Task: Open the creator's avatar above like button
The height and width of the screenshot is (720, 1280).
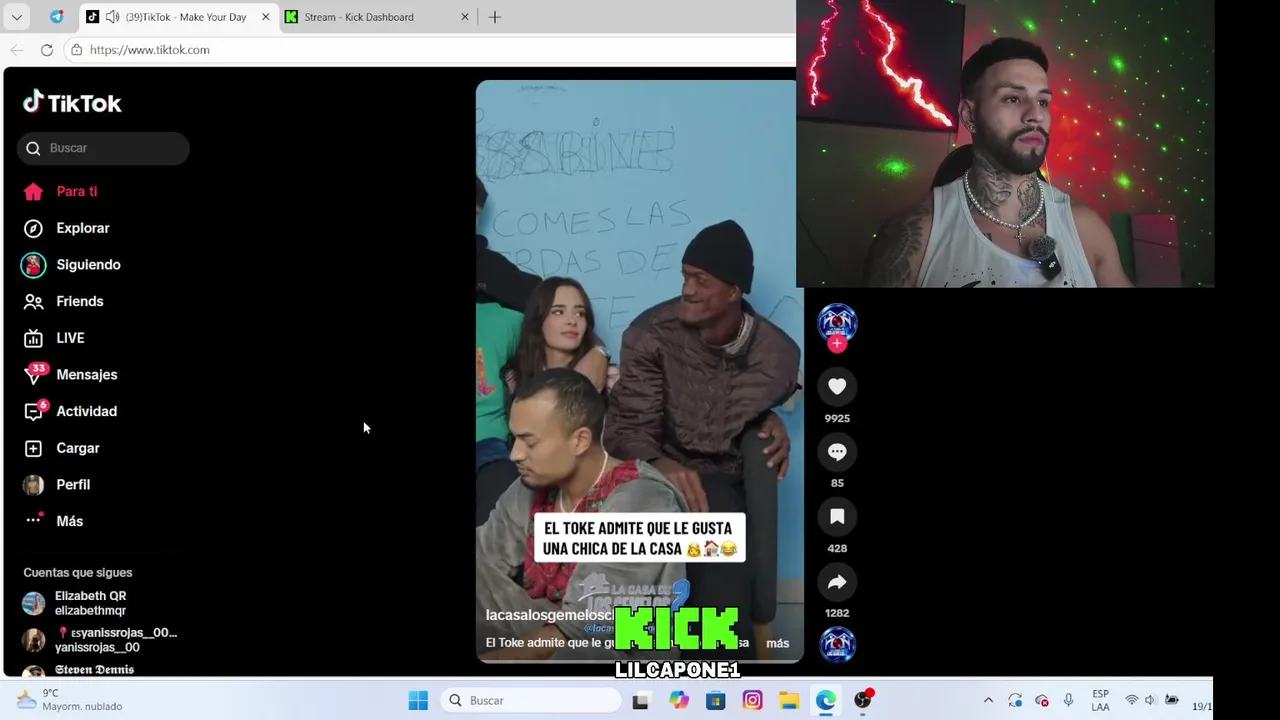Action: (x=837, y=322)
